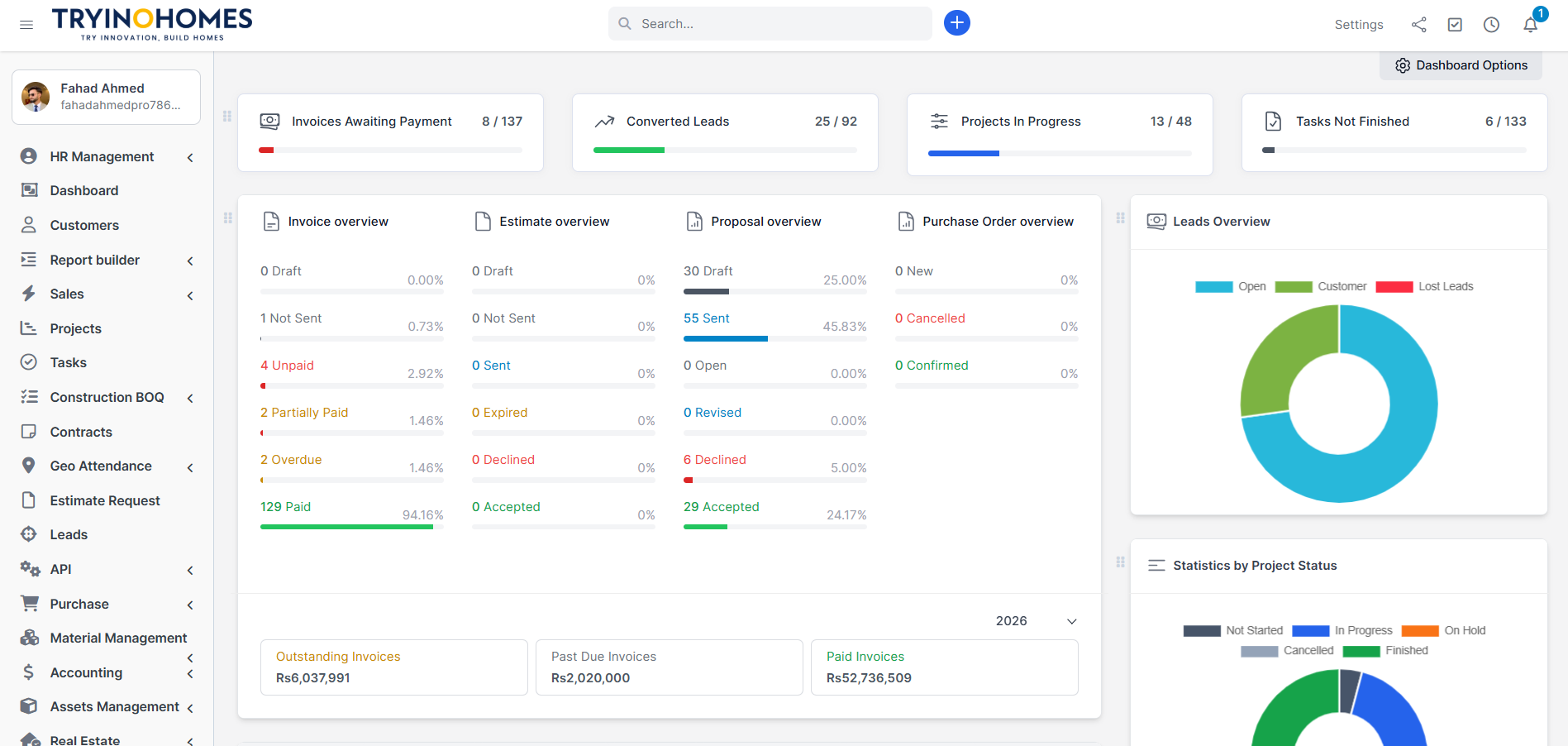Screen dimensions: 1568x746
Task: Click the Tasks check-circle icon
Action: point(29,362)
